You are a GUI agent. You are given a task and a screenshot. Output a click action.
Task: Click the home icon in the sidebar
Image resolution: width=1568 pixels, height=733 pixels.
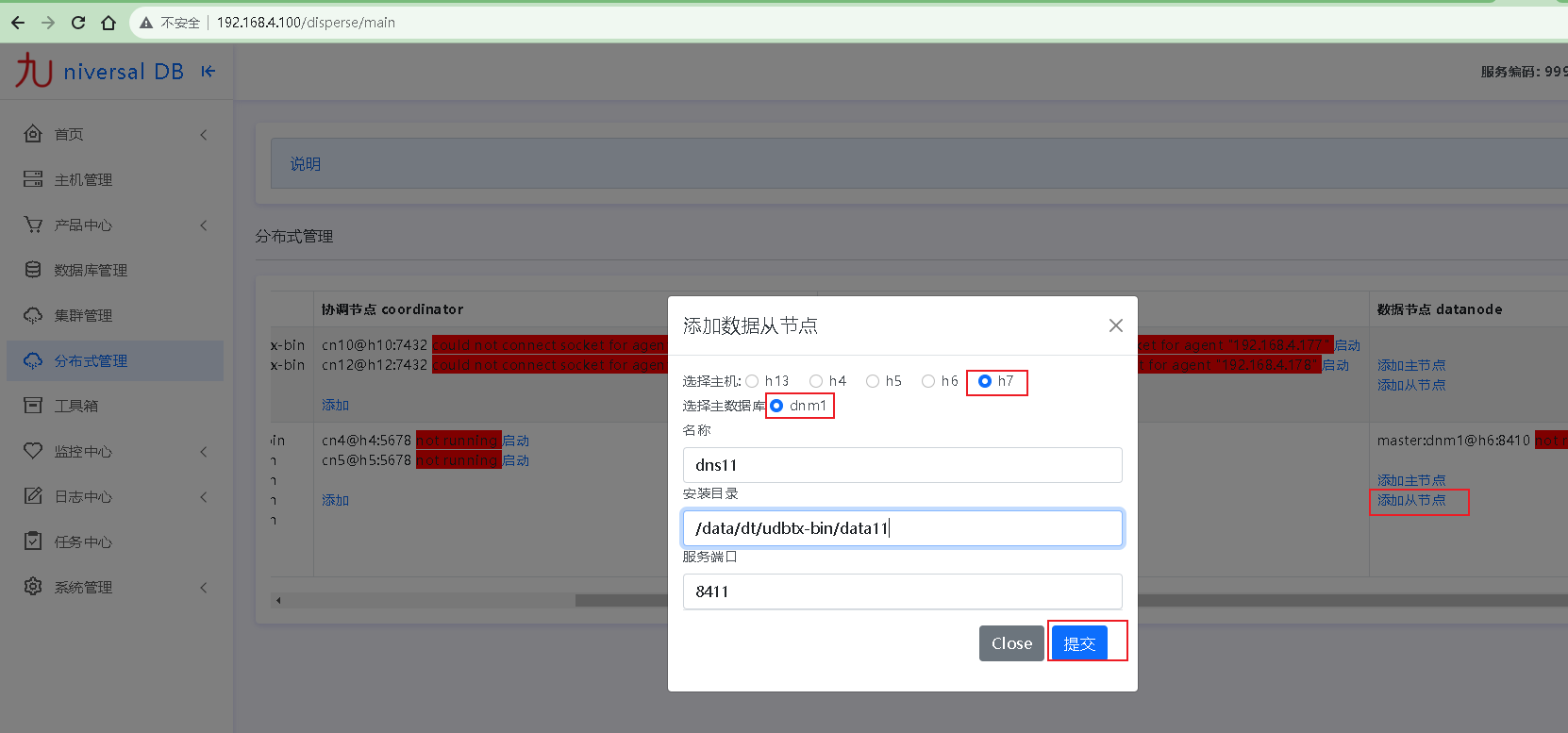point(33,134)
